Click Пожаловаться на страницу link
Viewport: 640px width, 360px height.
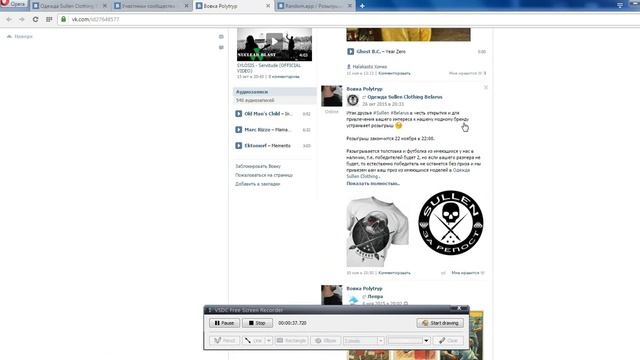point(264,175)
